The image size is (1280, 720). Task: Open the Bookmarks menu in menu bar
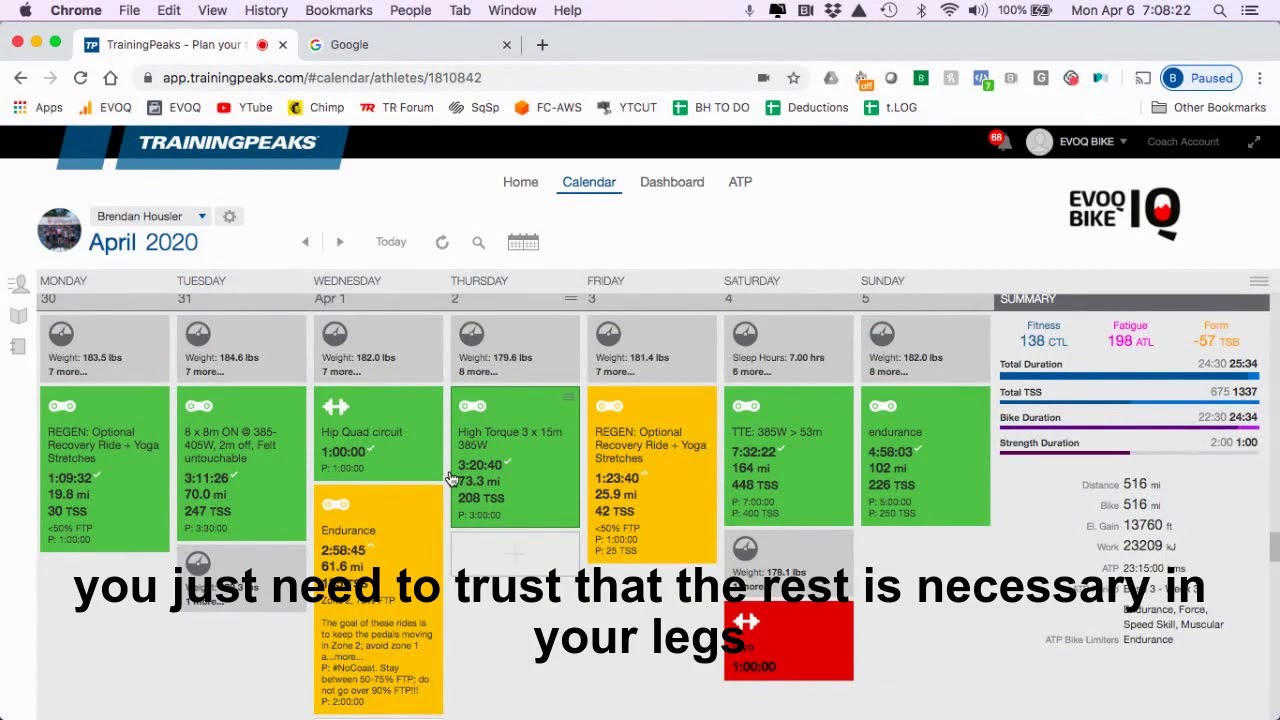339,10
